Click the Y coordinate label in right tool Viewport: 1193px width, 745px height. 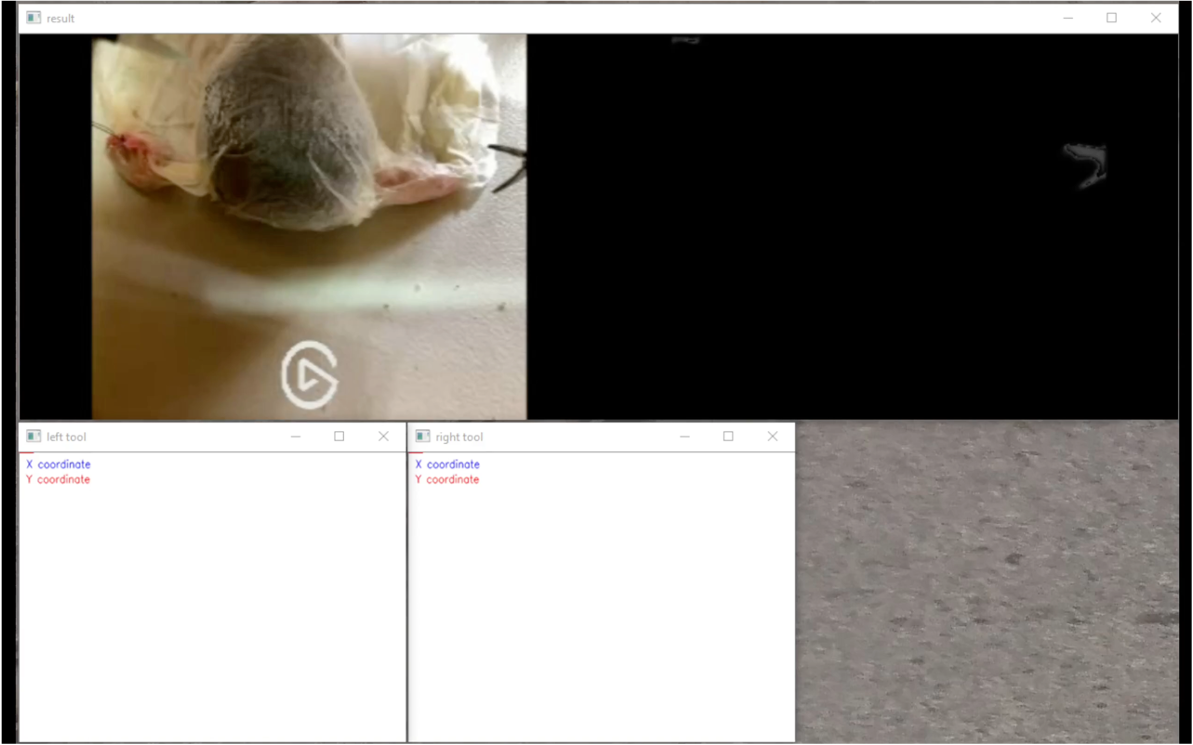(447, 480)
